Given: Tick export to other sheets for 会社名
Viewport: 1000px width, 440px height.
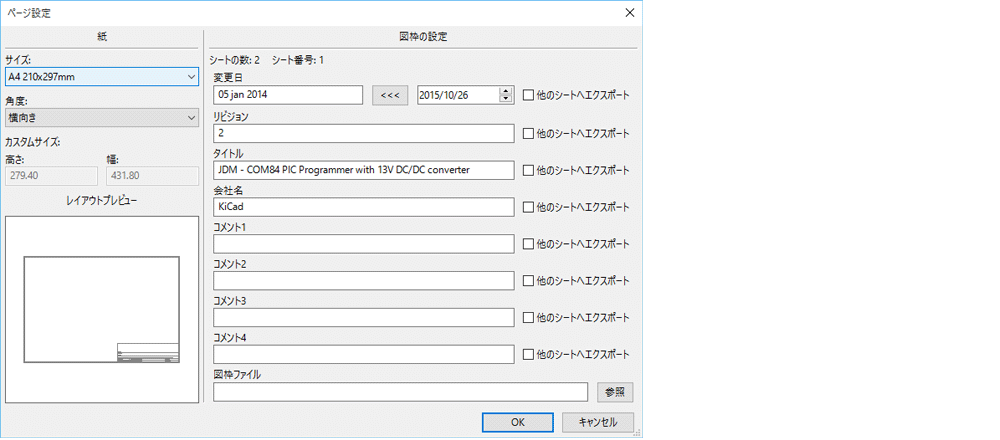Looking at the screenshot, I should click(x=529, y=207).
